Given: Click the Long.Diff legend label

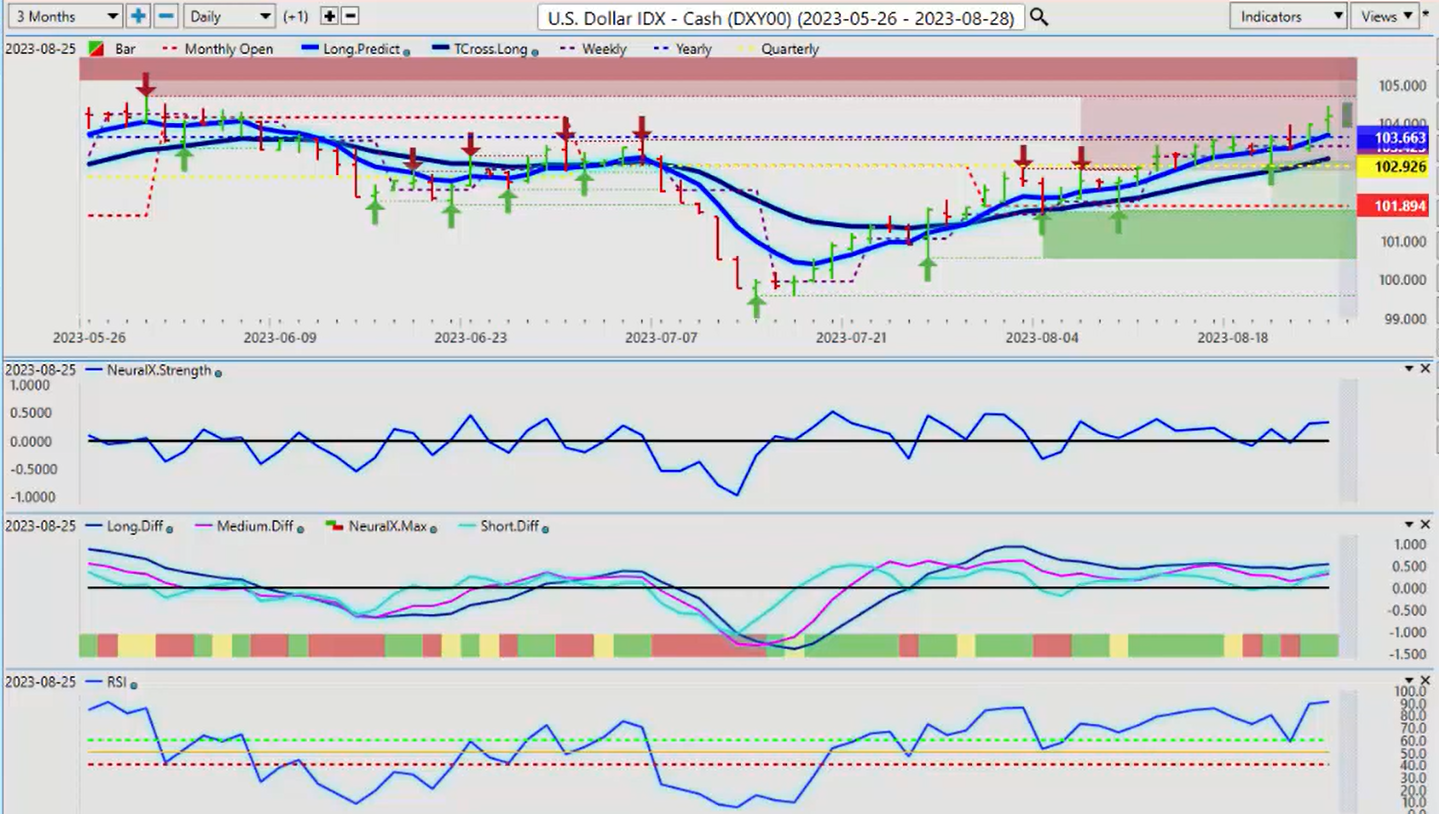Looking at the screenshot, I should pos(136,526).
